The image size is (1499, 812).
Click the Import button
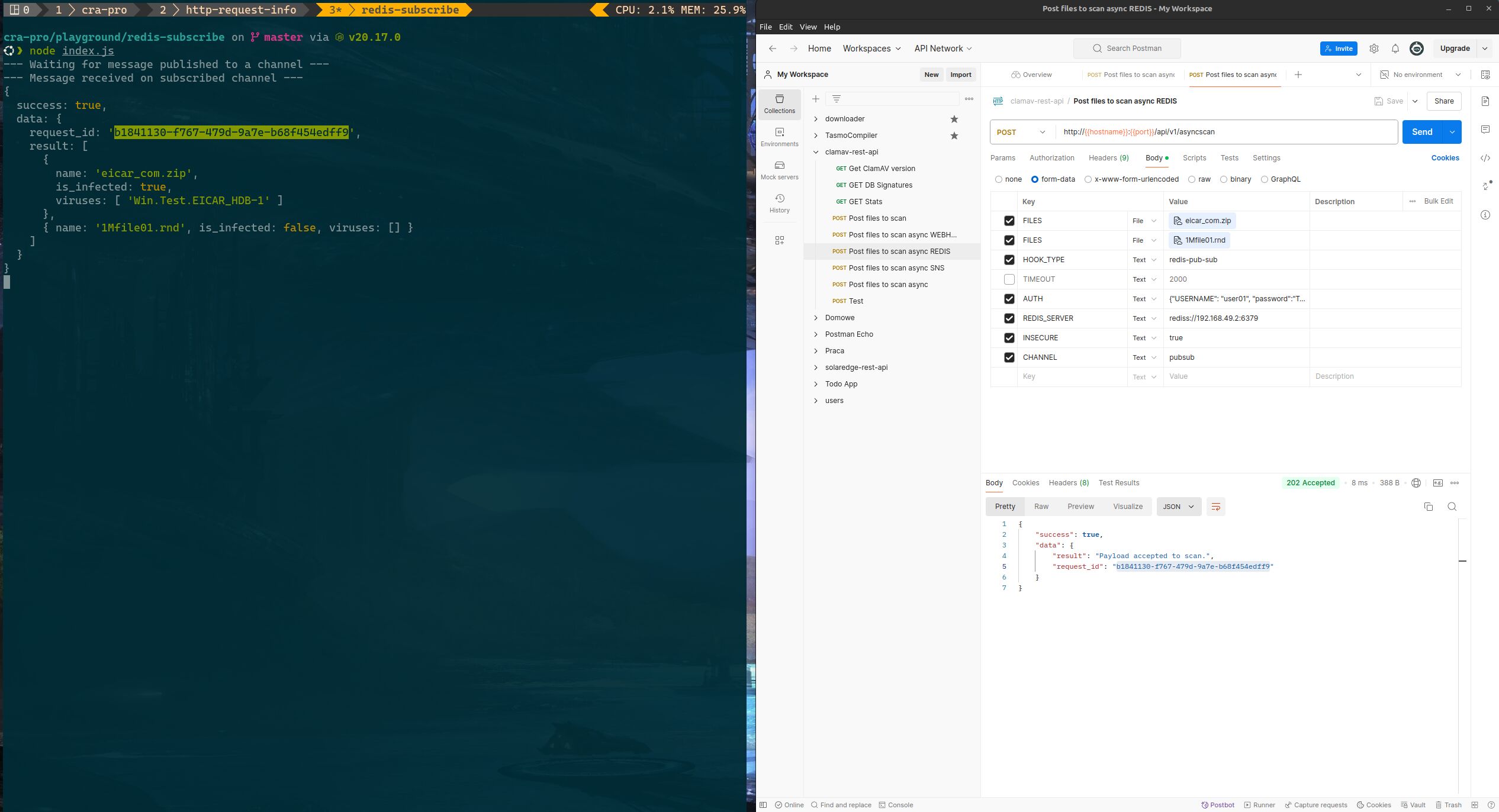(x=960, y=75)
